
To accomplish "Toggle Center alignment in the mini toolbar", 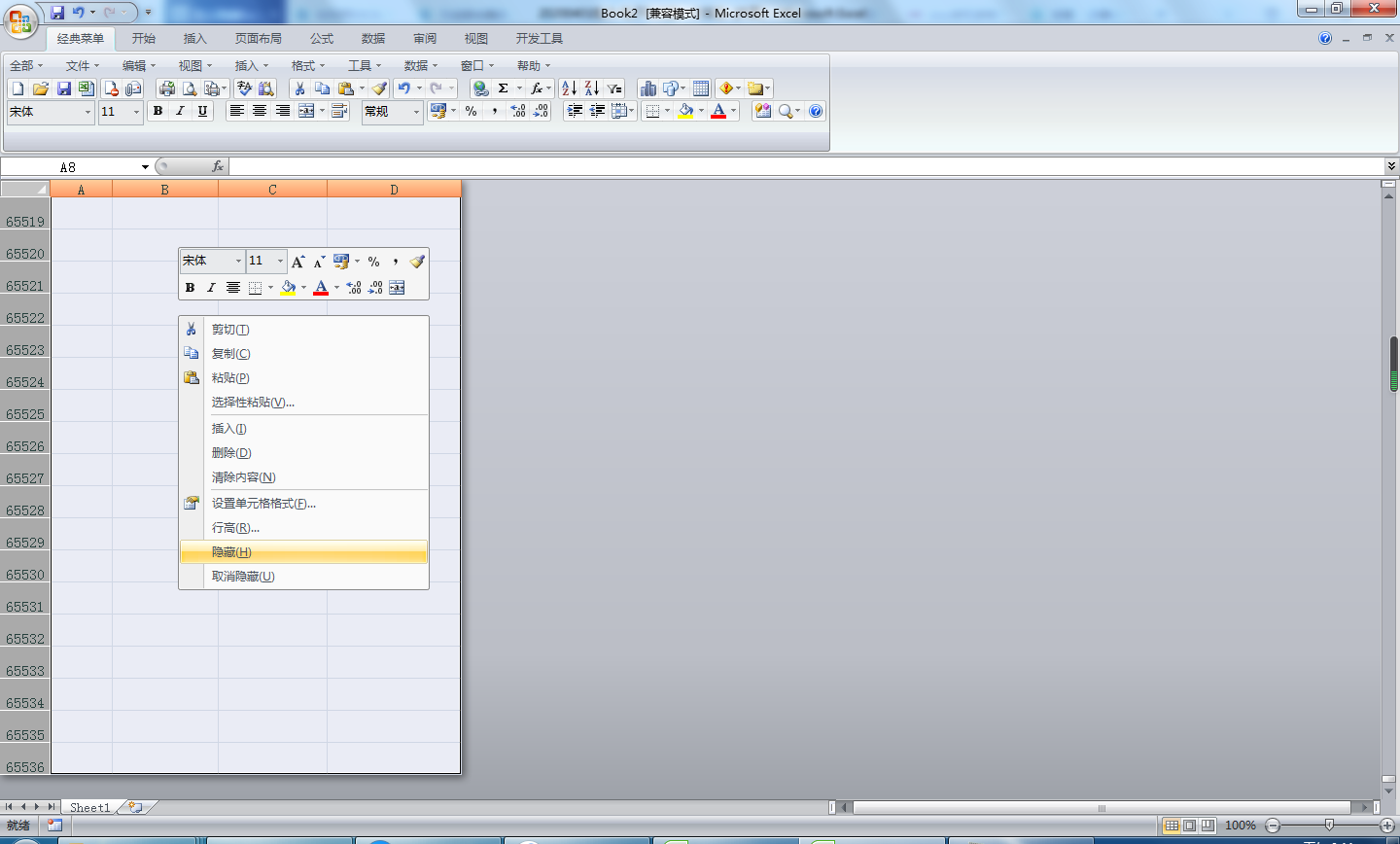I will pos(233,288).
